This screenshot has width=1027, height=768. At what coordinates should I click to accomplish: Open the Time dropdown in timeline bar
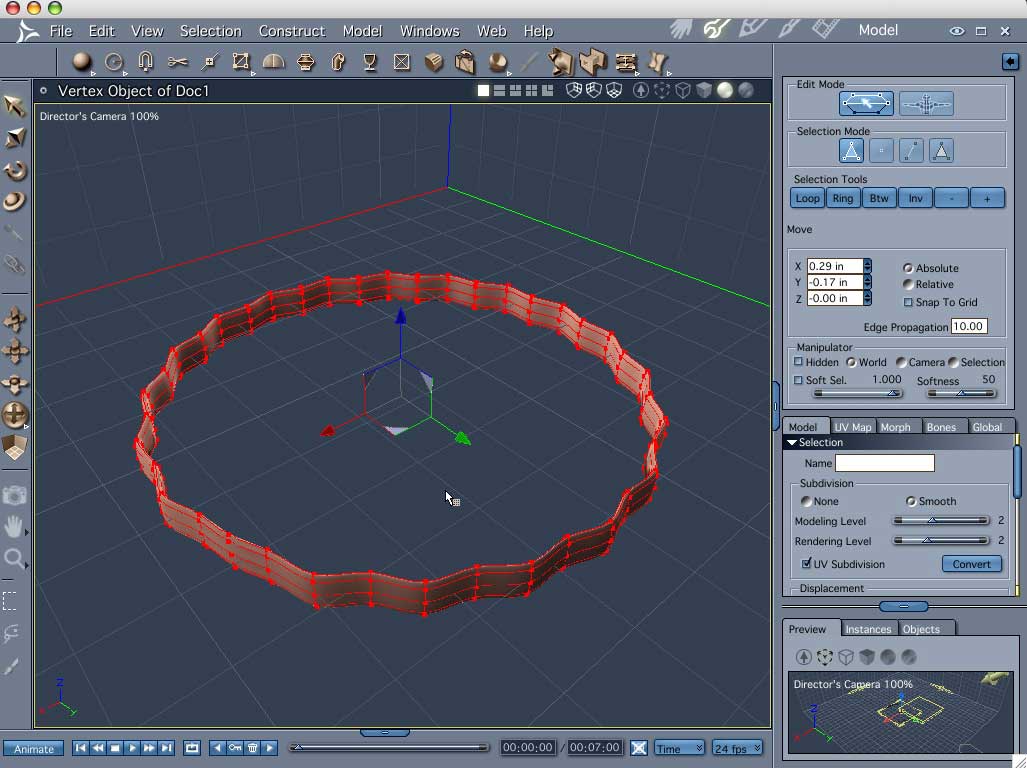[x=679, y=748]
